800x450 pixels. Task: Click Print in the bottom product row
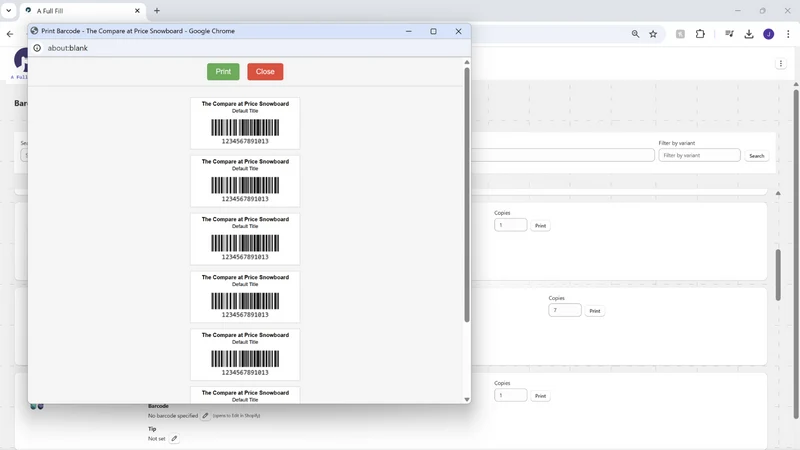click(x=540, y=396)
